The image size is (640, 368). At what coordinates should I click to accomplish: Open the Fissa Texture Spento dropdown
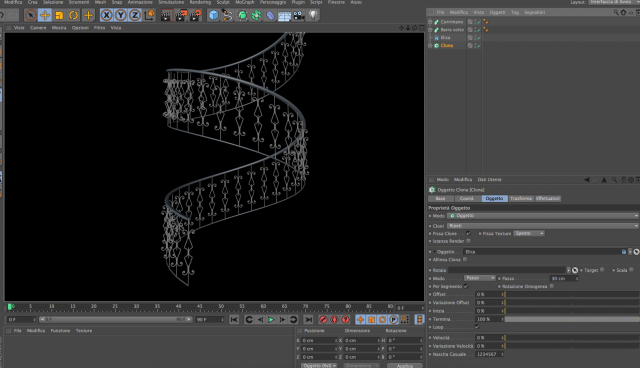(529, 233)
